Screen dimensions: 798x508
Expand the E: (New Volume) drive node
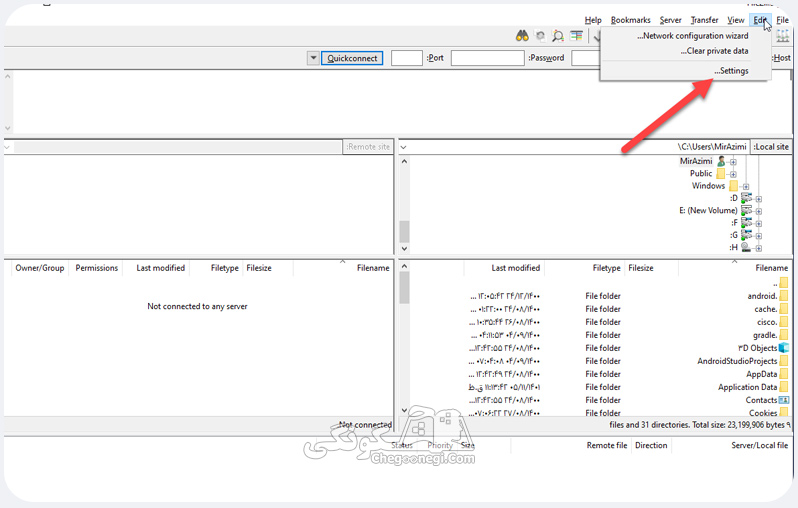tap(758, 211)
